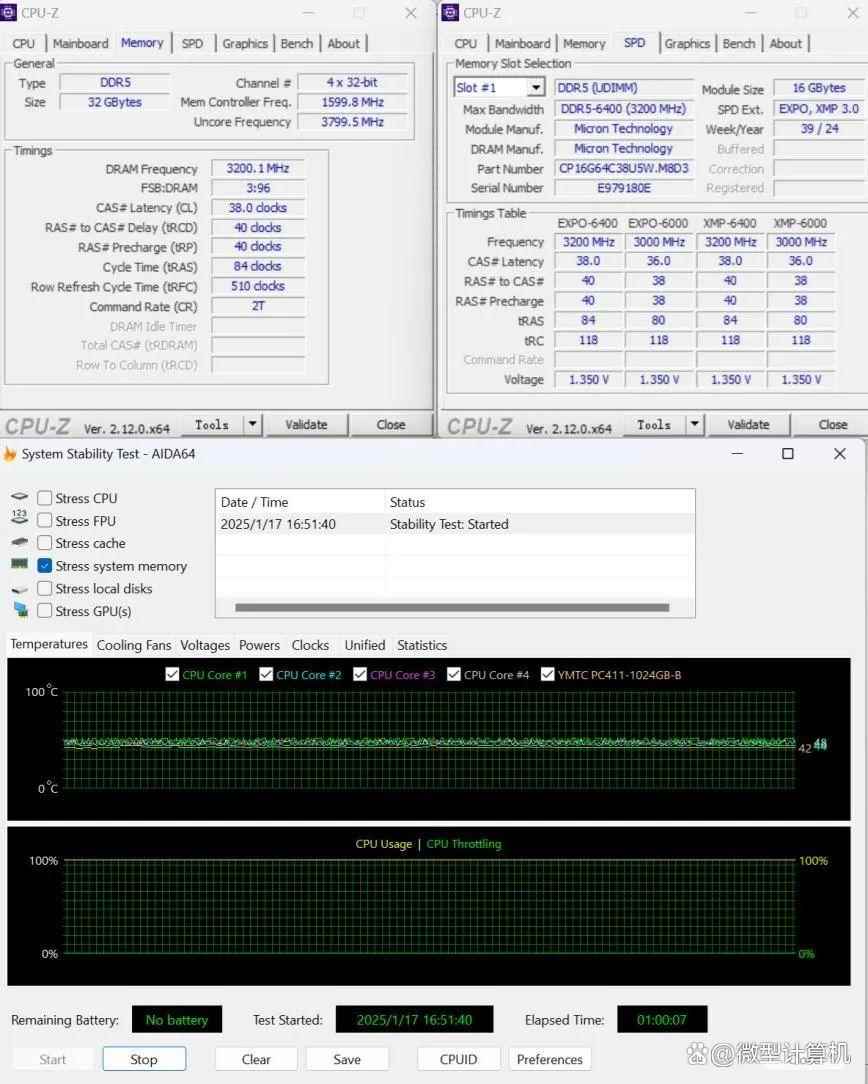Viewport: 868px width, 1084px height.
Task: Switch to Cooling Fans tab in AIDA64
Action: coord(134,644)
